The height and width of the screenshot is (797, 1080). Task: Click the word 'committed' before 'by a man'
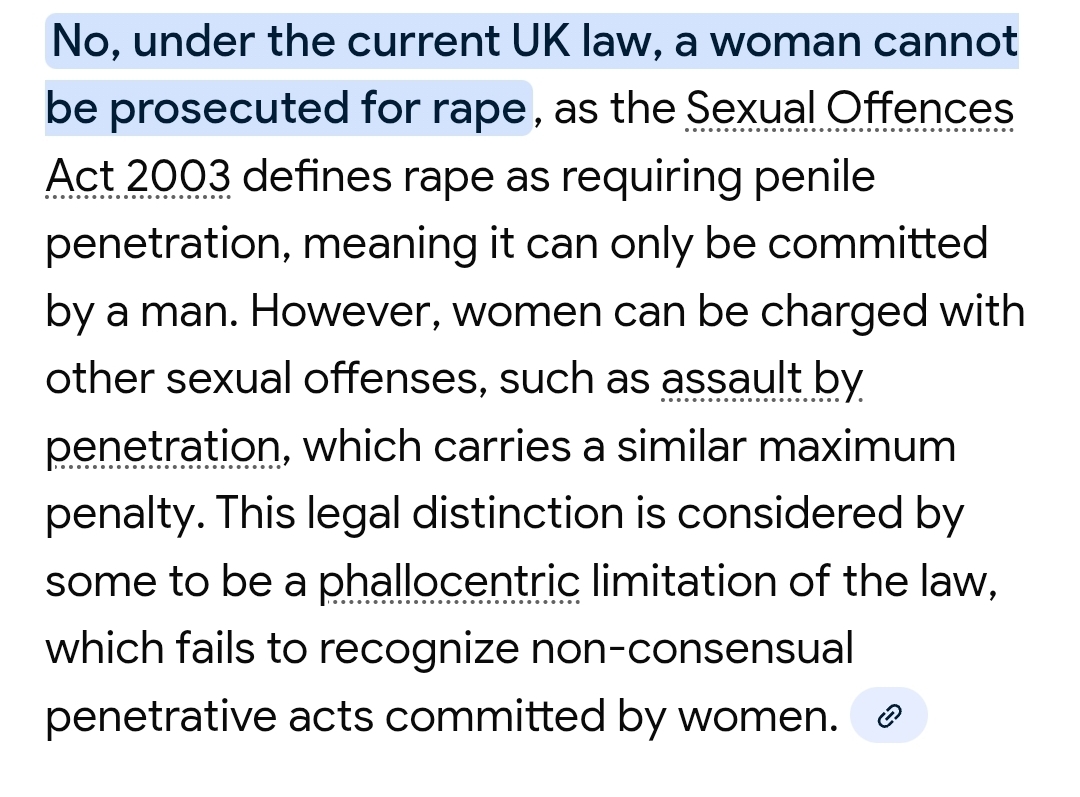(x=878, y=244)
